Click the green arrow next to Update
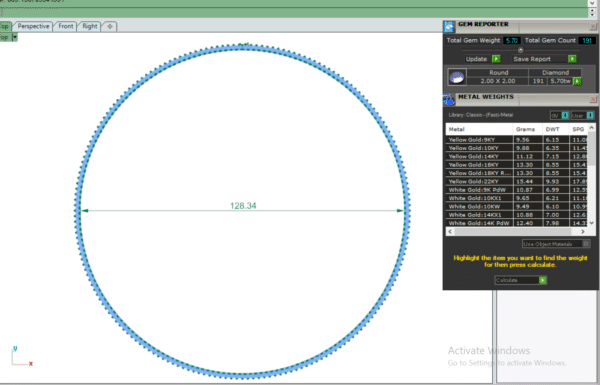The height and width of the screenshot is (385, 600). 496,59
